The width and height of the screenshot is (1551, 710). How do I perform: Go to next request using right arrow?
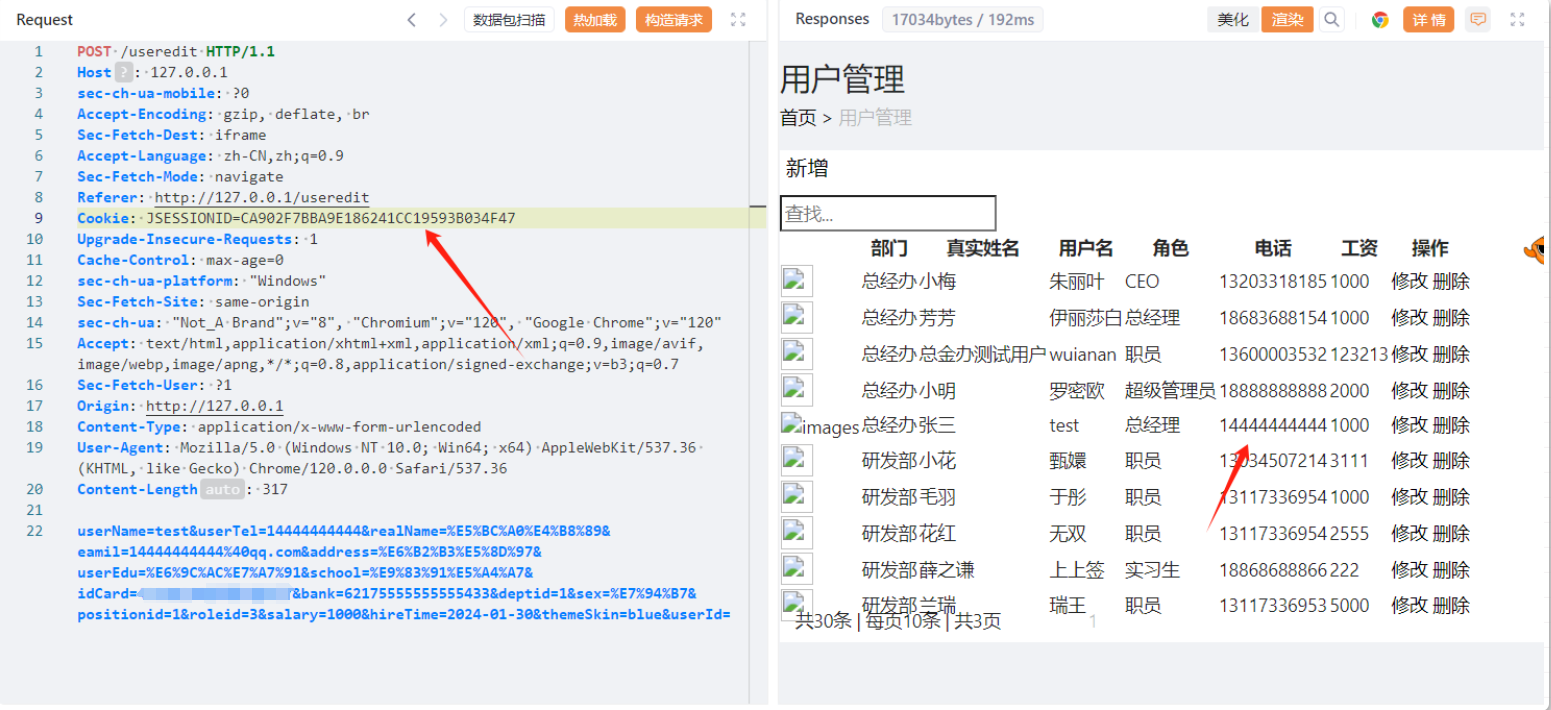(443, 20)
